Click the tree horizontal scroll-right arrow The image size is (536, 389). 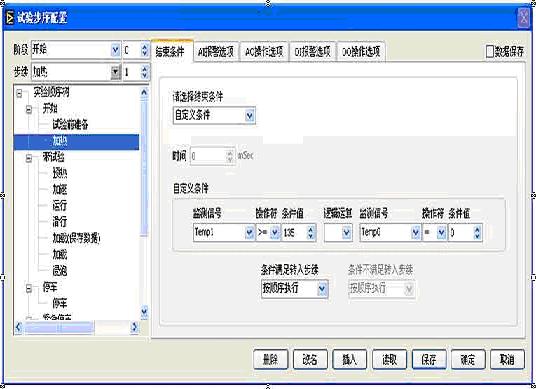134,328
